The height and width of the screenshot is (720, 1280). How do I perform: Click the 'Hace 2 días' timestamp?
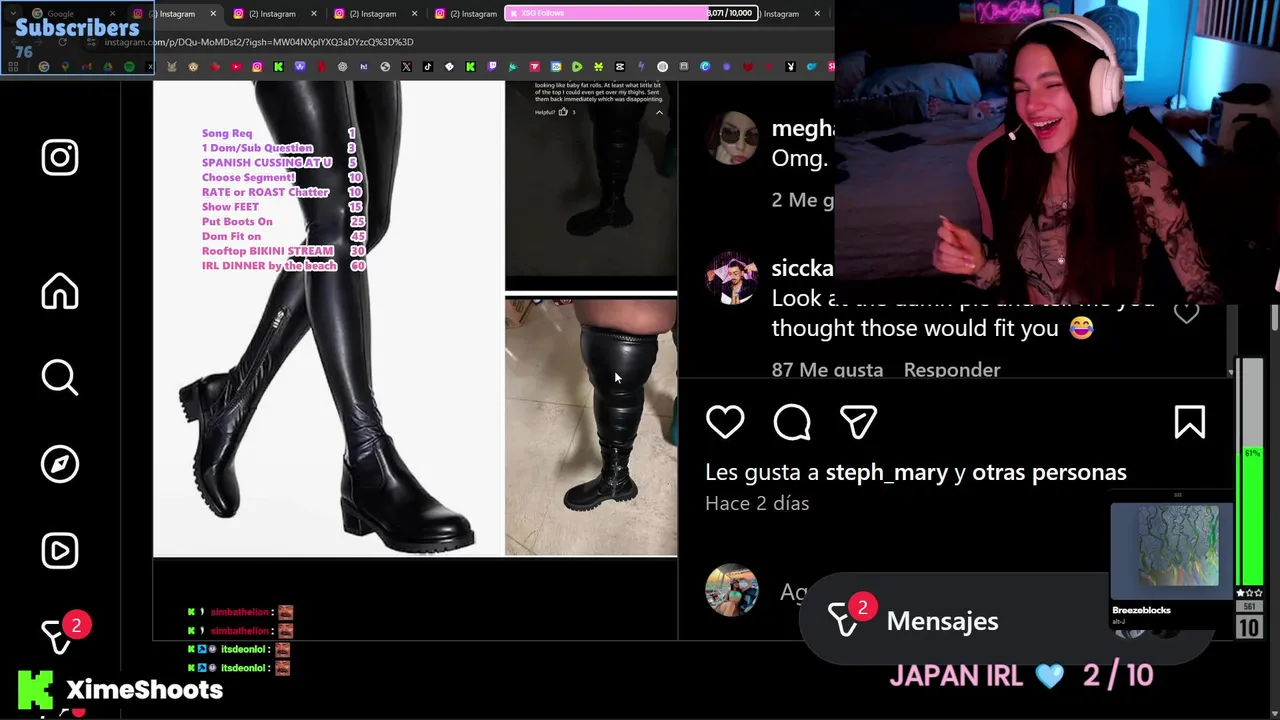pyautogui.click(x=757, y=503)
